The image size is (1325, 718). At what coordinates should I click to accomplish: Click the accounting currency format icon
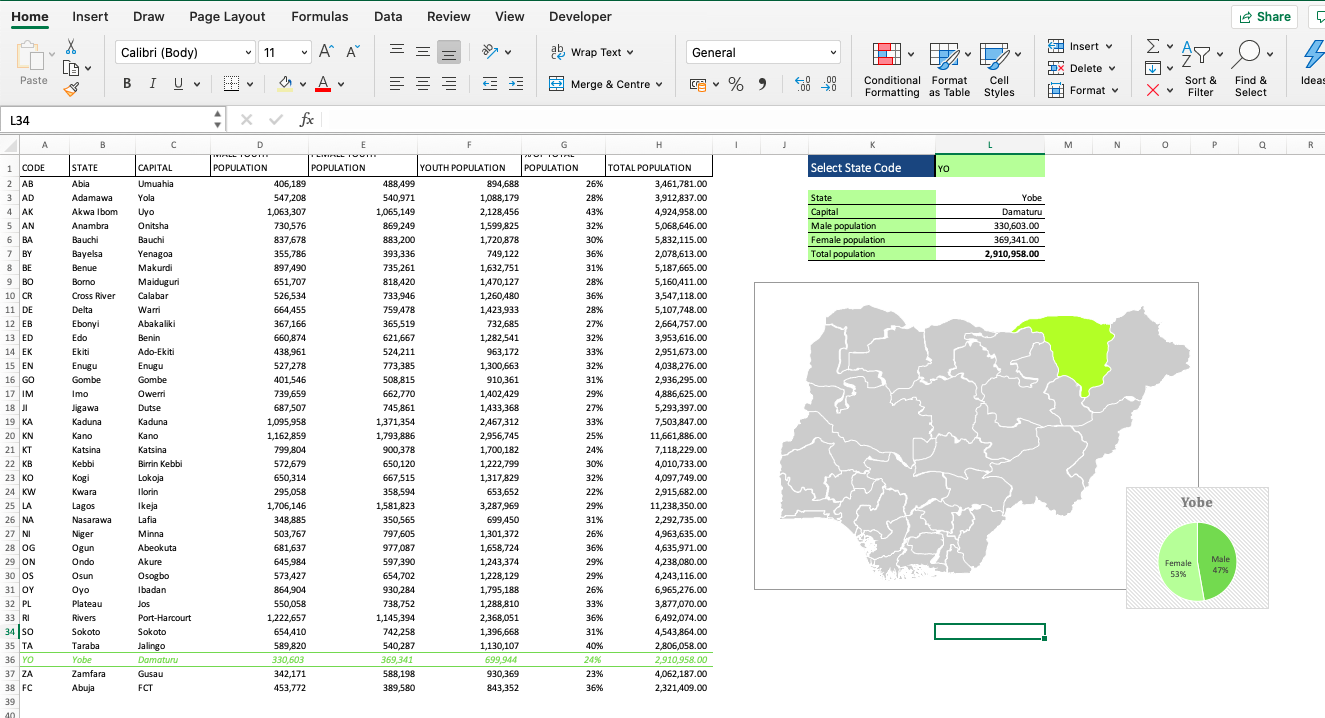pyautogui.click(x=698, y=84)
